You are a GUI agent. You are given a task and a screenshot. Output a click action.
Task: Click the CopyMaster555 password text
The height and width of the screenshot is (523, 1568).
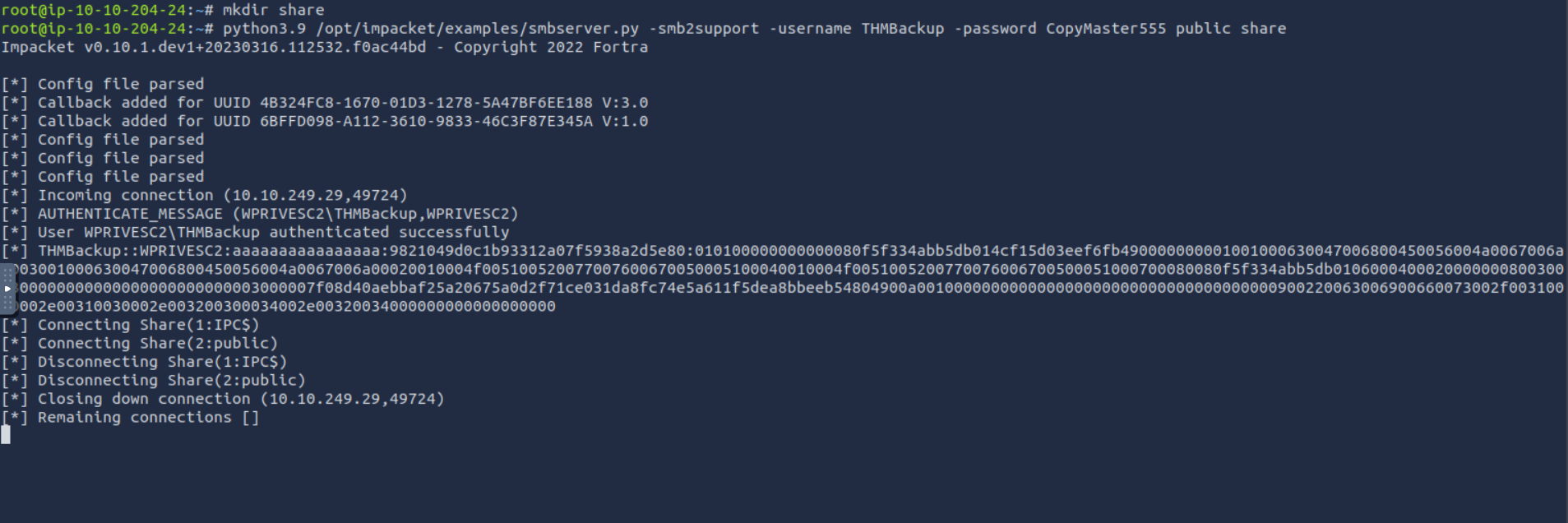click(x=1106, y=29)
